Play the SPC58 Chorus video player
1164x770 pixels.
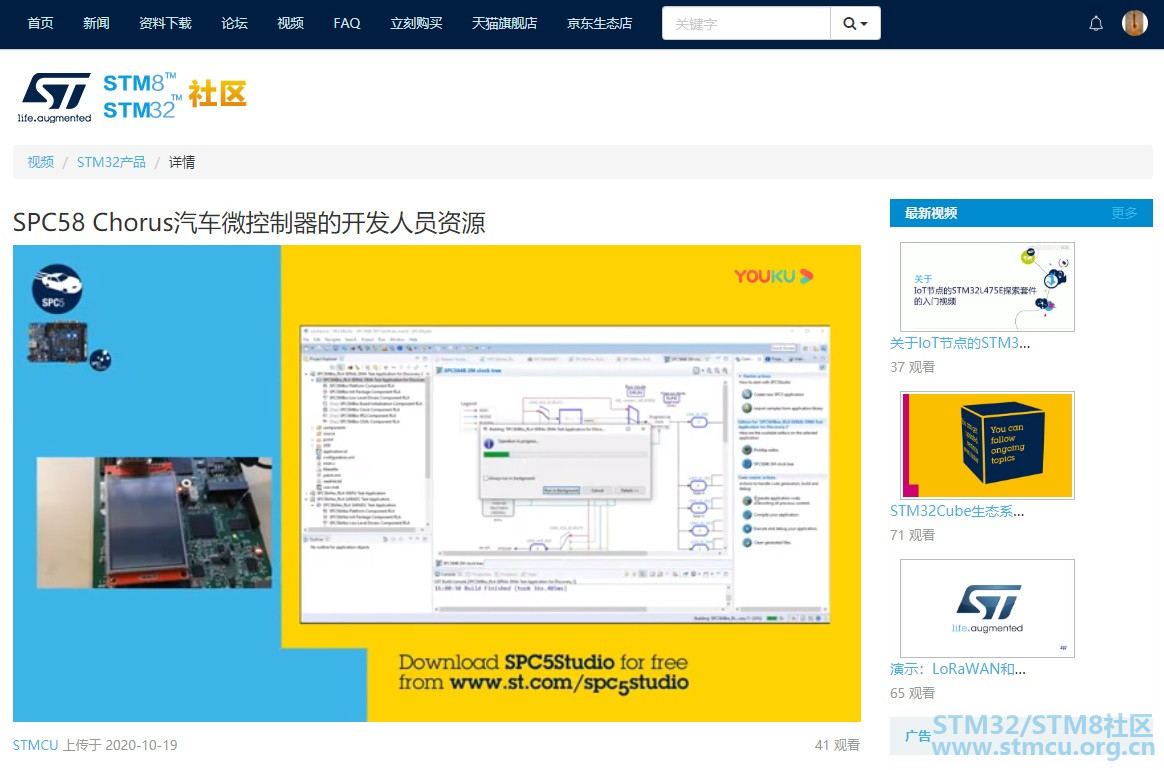pyautogui.click(x=436, y=483)
